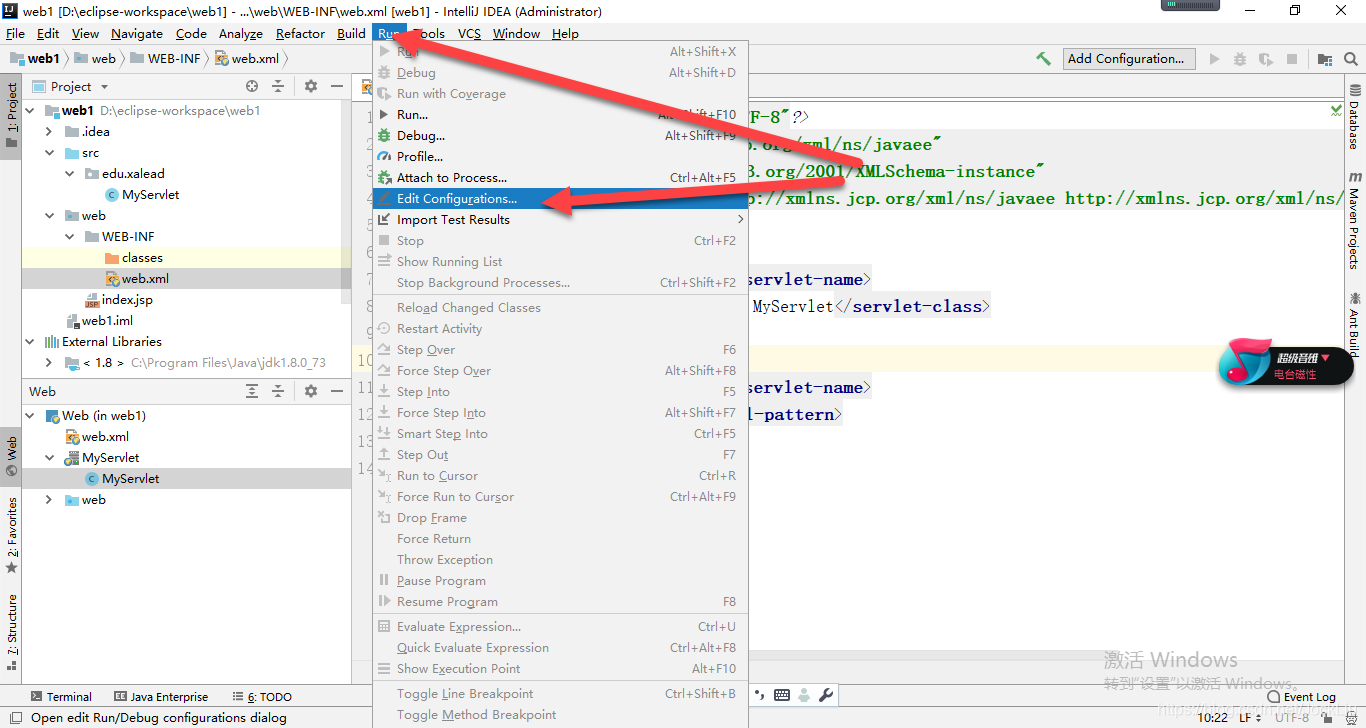
Task: Open the Analyze menu
Action: pos(240,33)
